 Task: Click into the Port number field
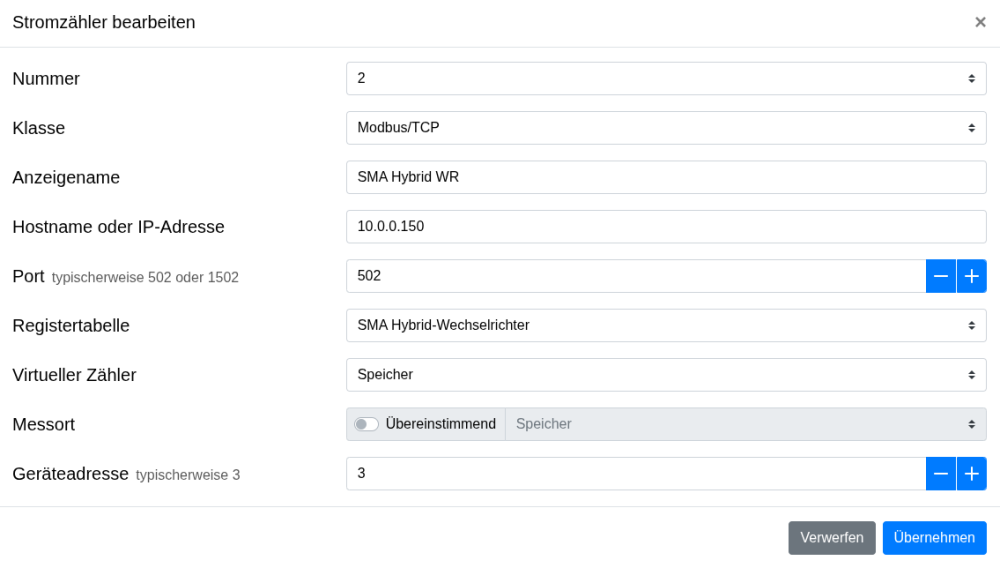coord(636,276)
